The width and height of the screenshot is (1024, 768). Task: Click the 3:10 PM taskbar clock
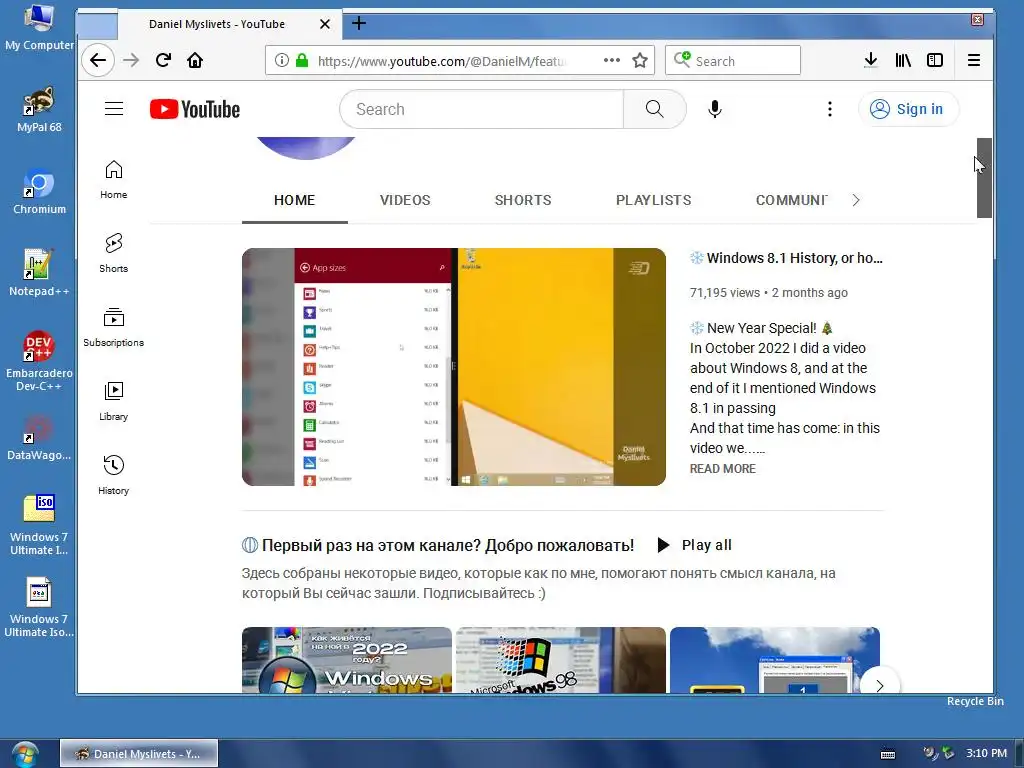pos(986,753)
